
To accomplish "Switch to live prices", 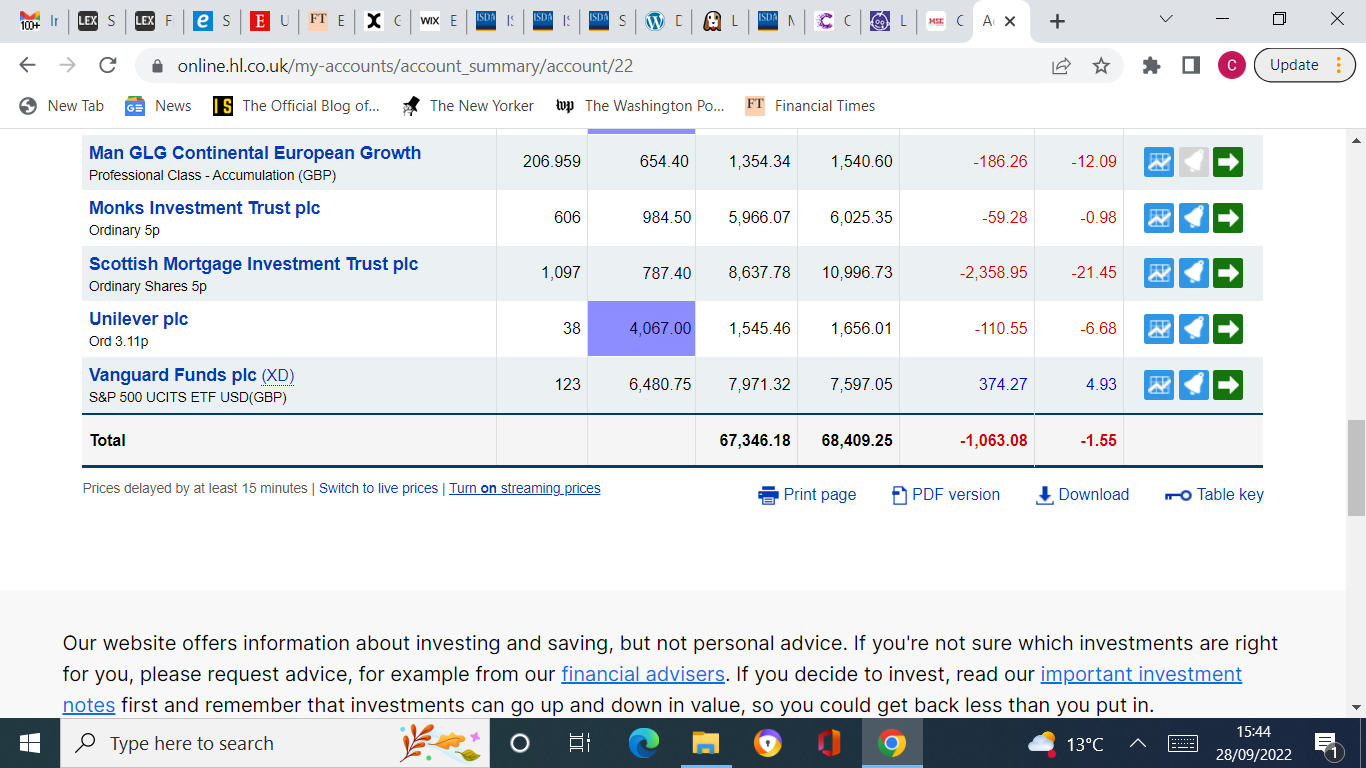I will click(378, 488).
